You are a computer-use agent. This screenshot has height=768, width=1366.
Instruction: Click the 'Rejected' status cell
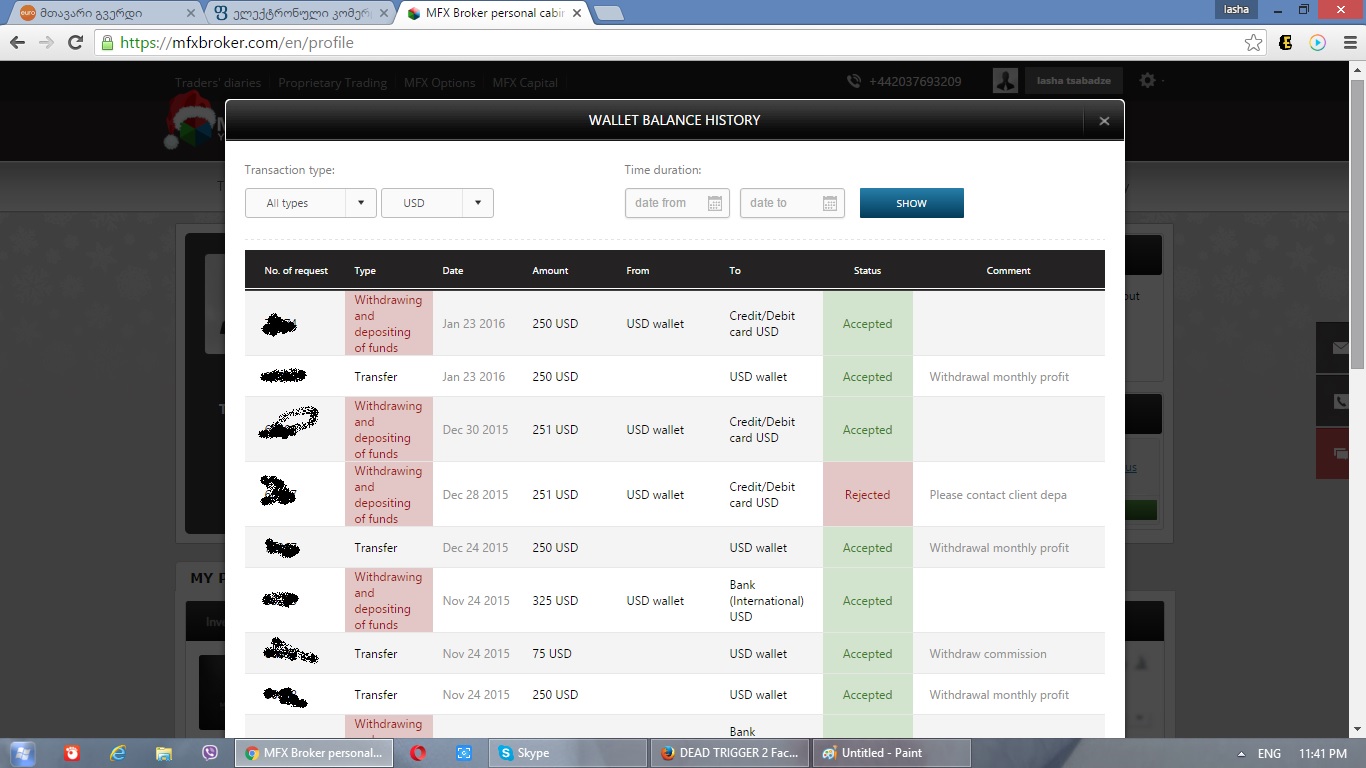(867, 495)
